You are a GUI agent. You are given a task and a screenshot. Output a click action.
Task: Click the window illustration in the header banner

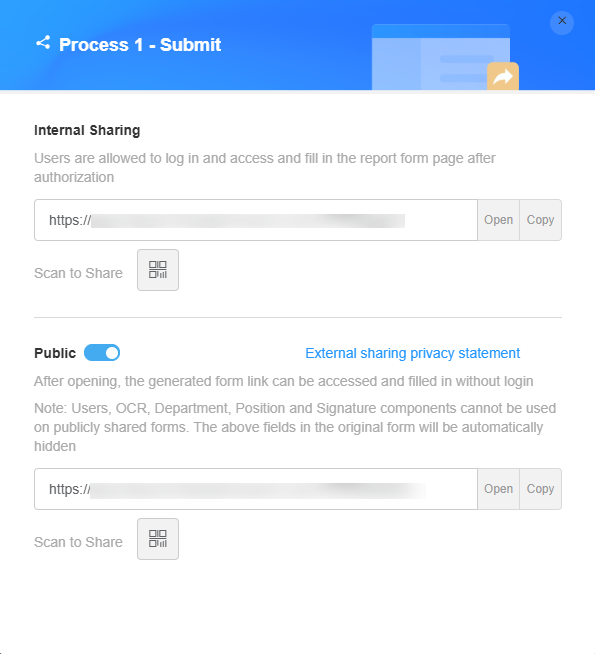pos(441,57)
